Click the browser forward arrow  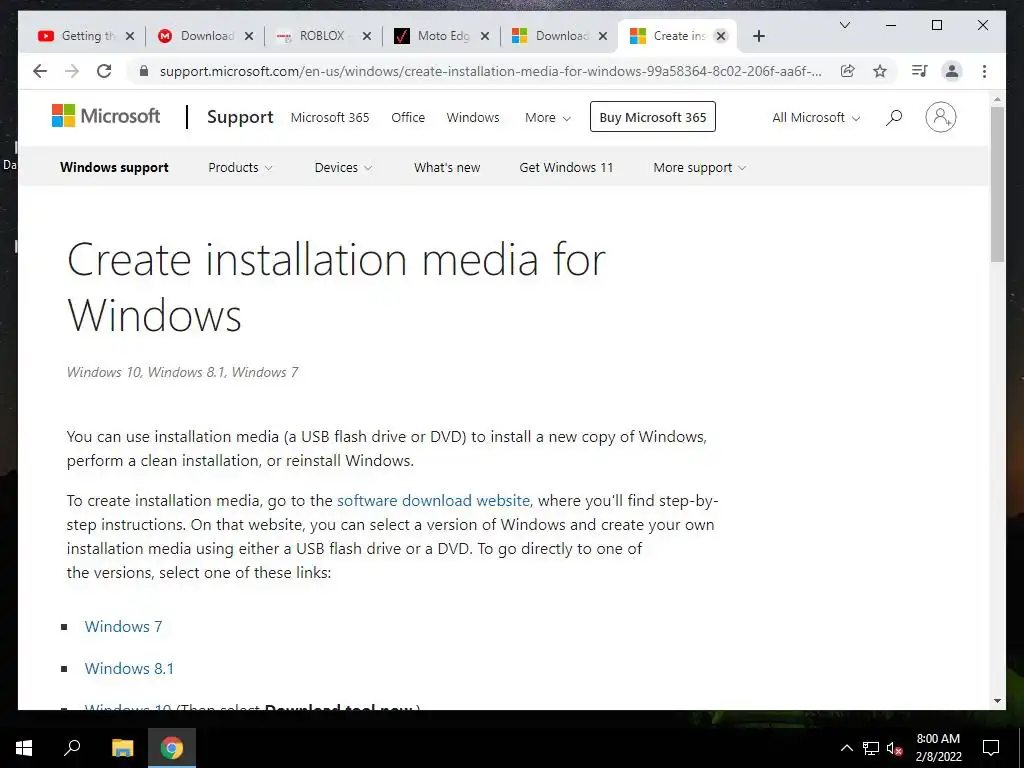click(72, 71)
